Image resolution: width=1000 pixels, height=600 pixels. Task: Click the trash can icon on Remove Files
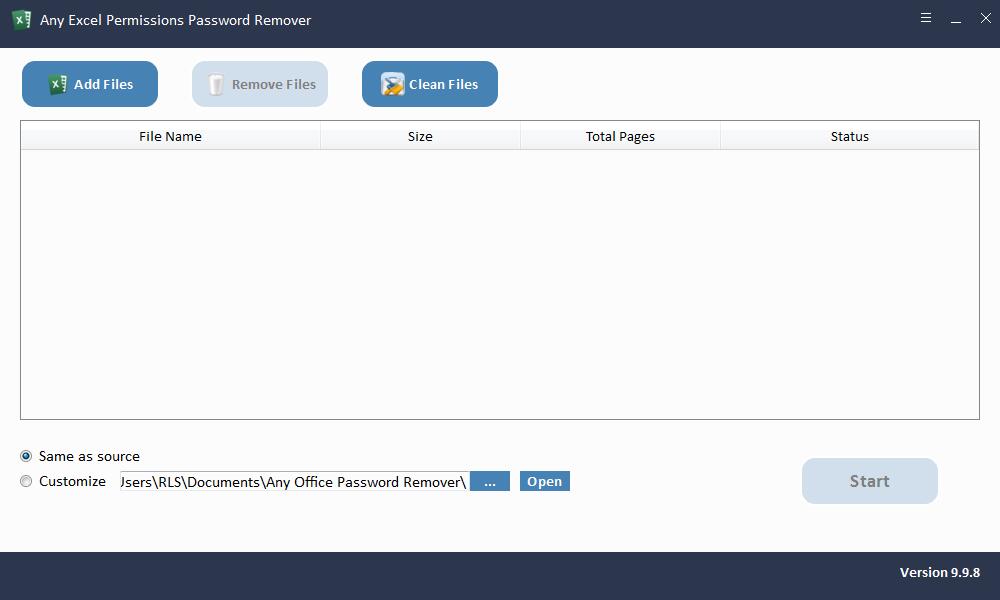pyautogui.click(x=216, y=84)
